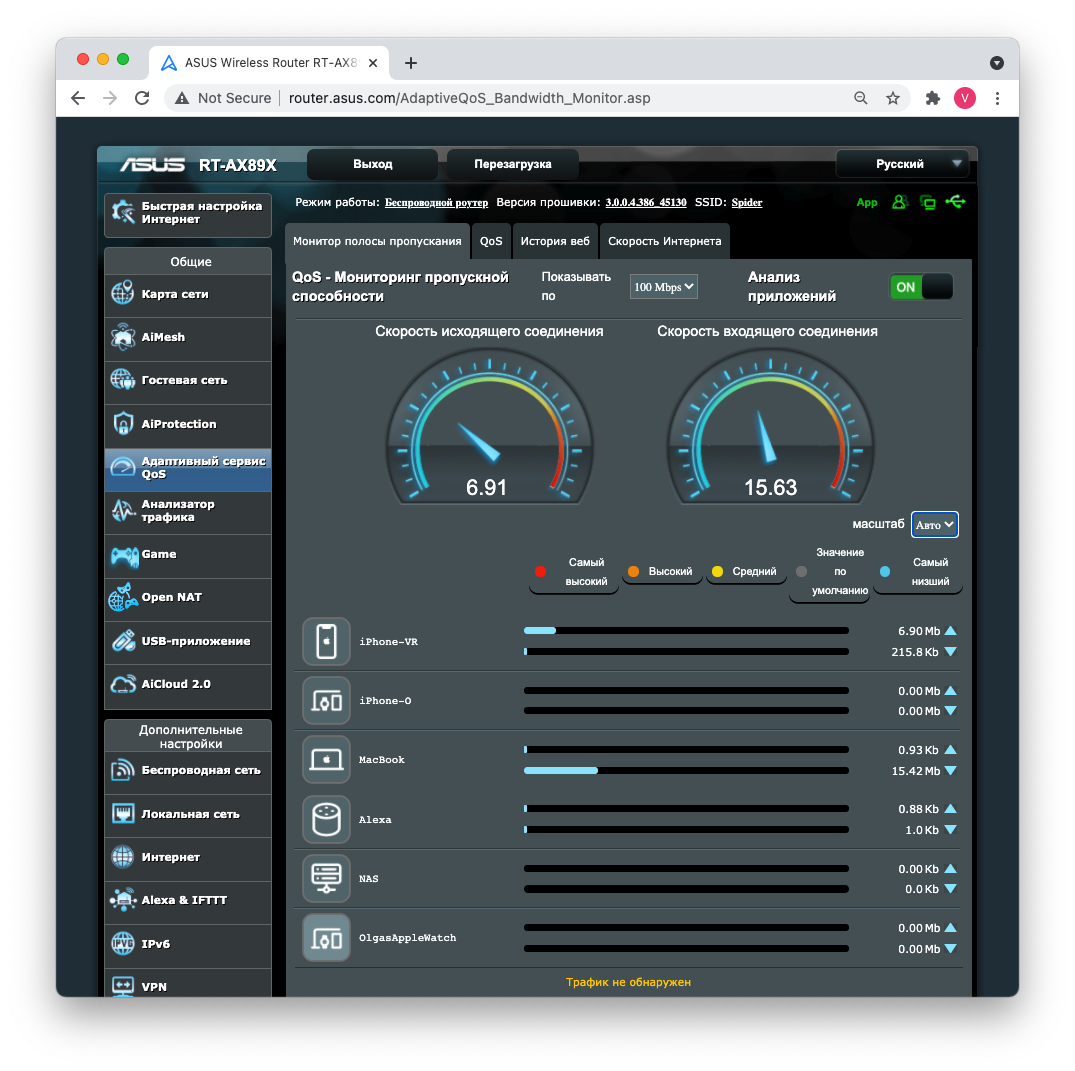
Task: Click the iPhone-VR device icon
Action: click(326, 641)
